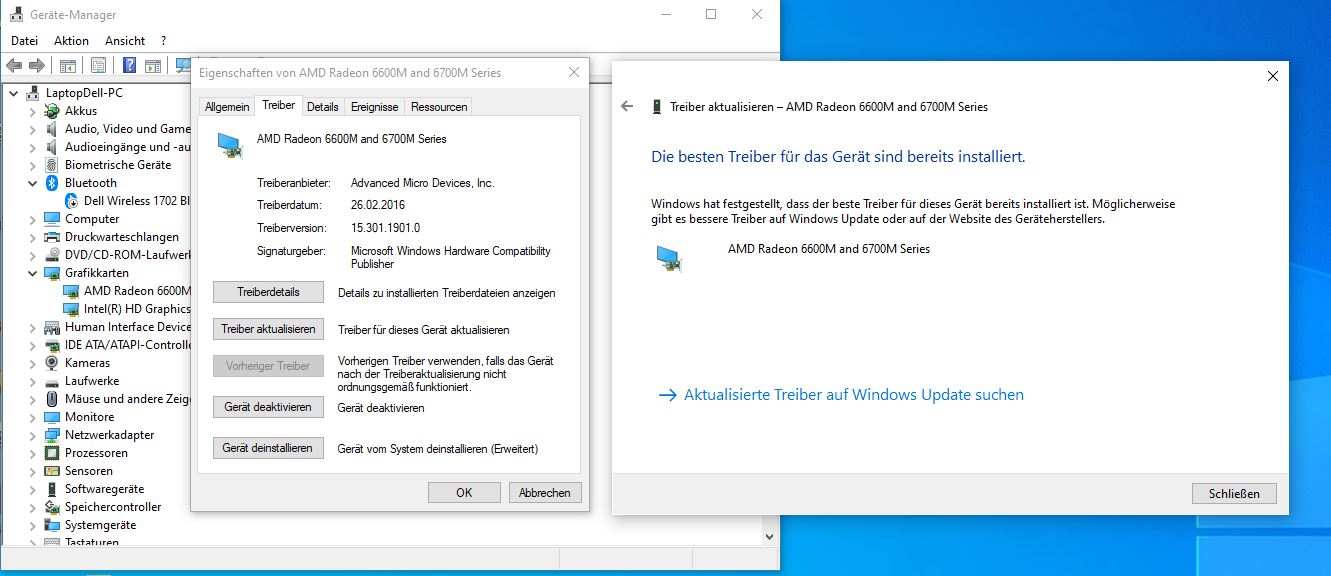Expand the Systemgeräte category
Screen dimensions: 1331x576
[x=32, y=525]
